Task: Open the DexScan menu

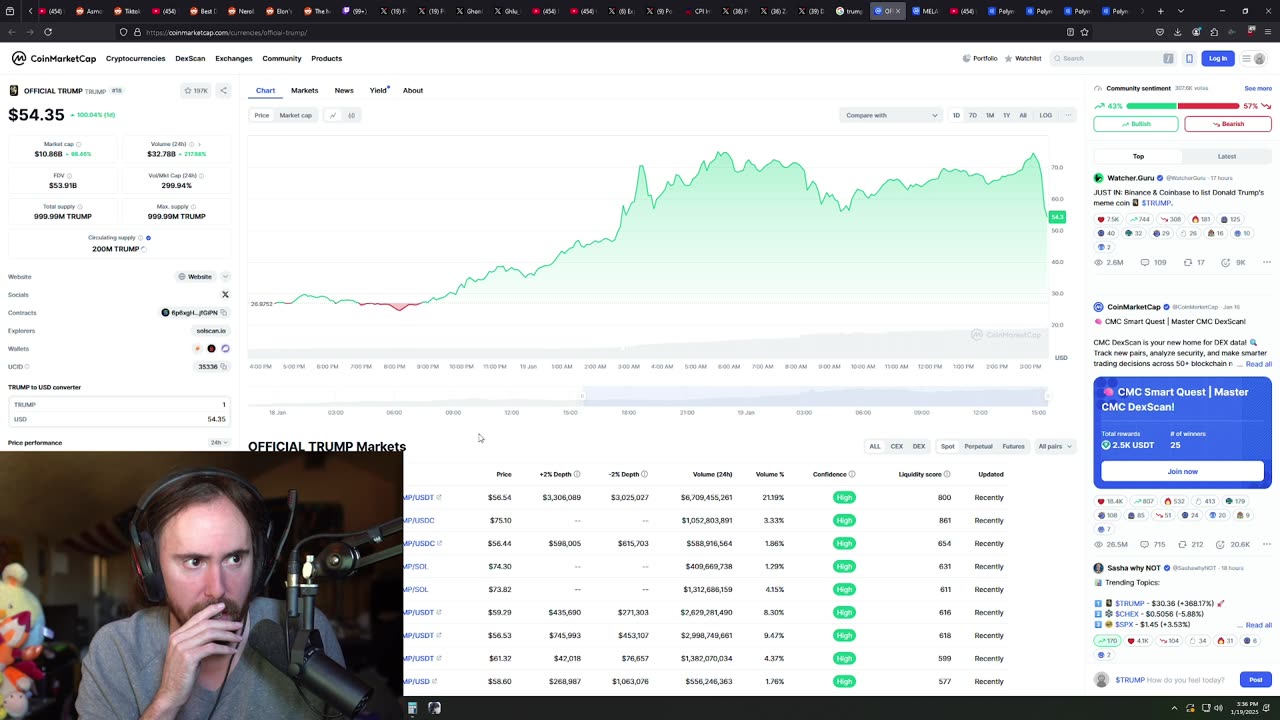Action: pyautogui.click(x=190, y=58)
